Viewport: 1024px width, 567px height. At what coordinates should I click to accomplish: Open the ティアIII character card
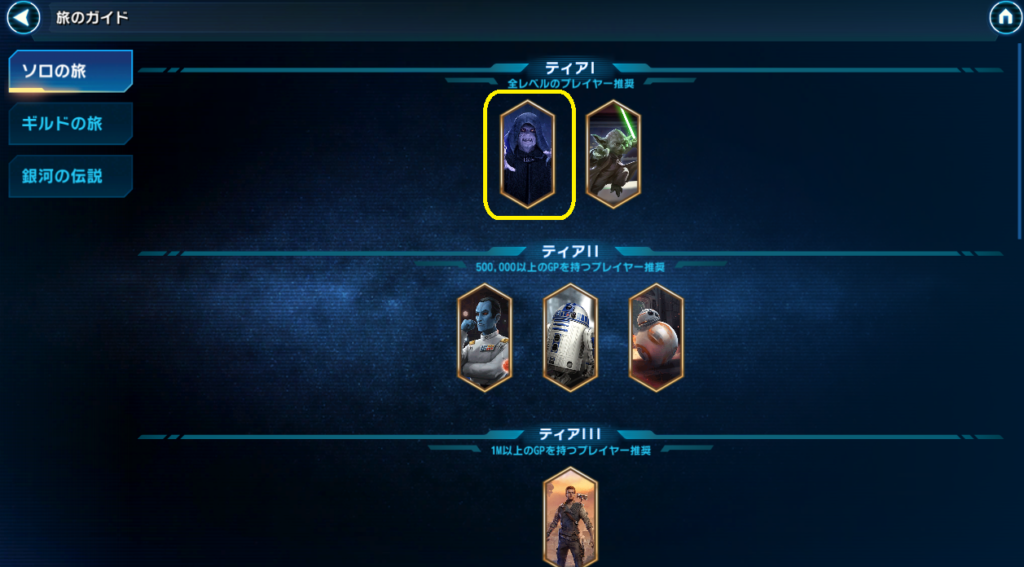tap(570, 517)
